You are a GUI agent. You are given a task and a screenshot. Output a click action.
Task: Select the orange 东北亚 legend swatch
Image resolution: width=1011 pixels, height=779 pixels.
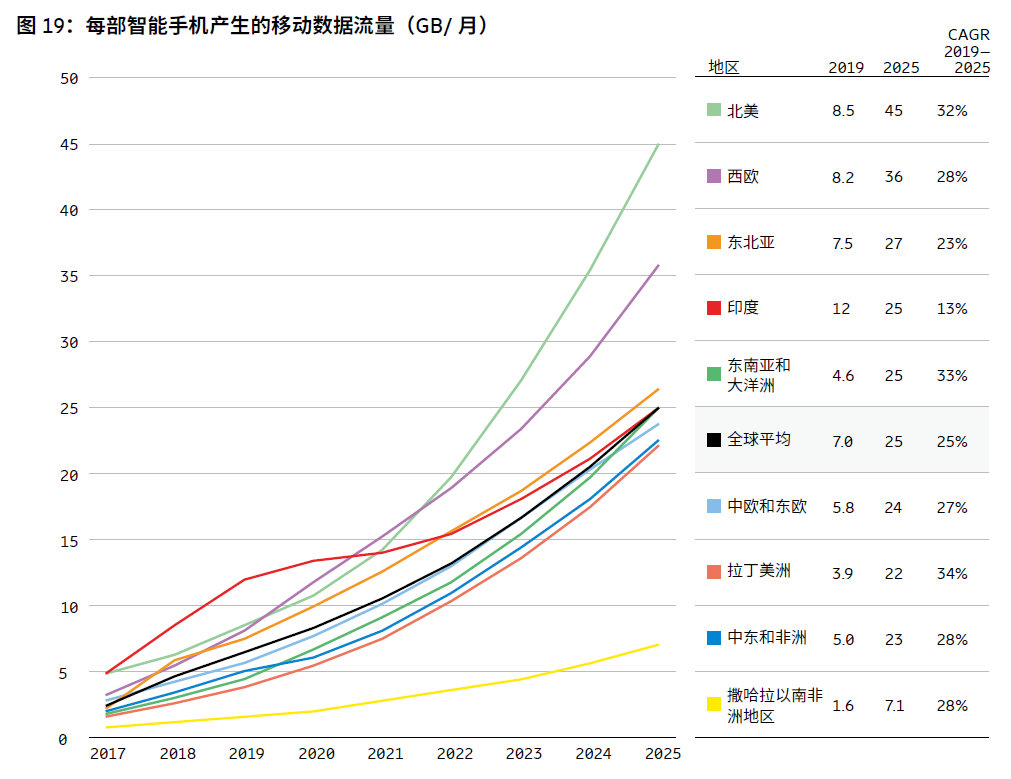[x=714, y=242]
